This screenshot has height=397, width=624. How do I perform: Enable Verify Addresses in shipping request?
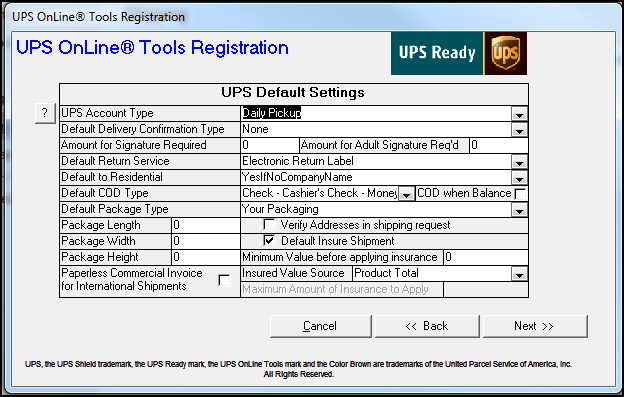[x=269, y=225]
